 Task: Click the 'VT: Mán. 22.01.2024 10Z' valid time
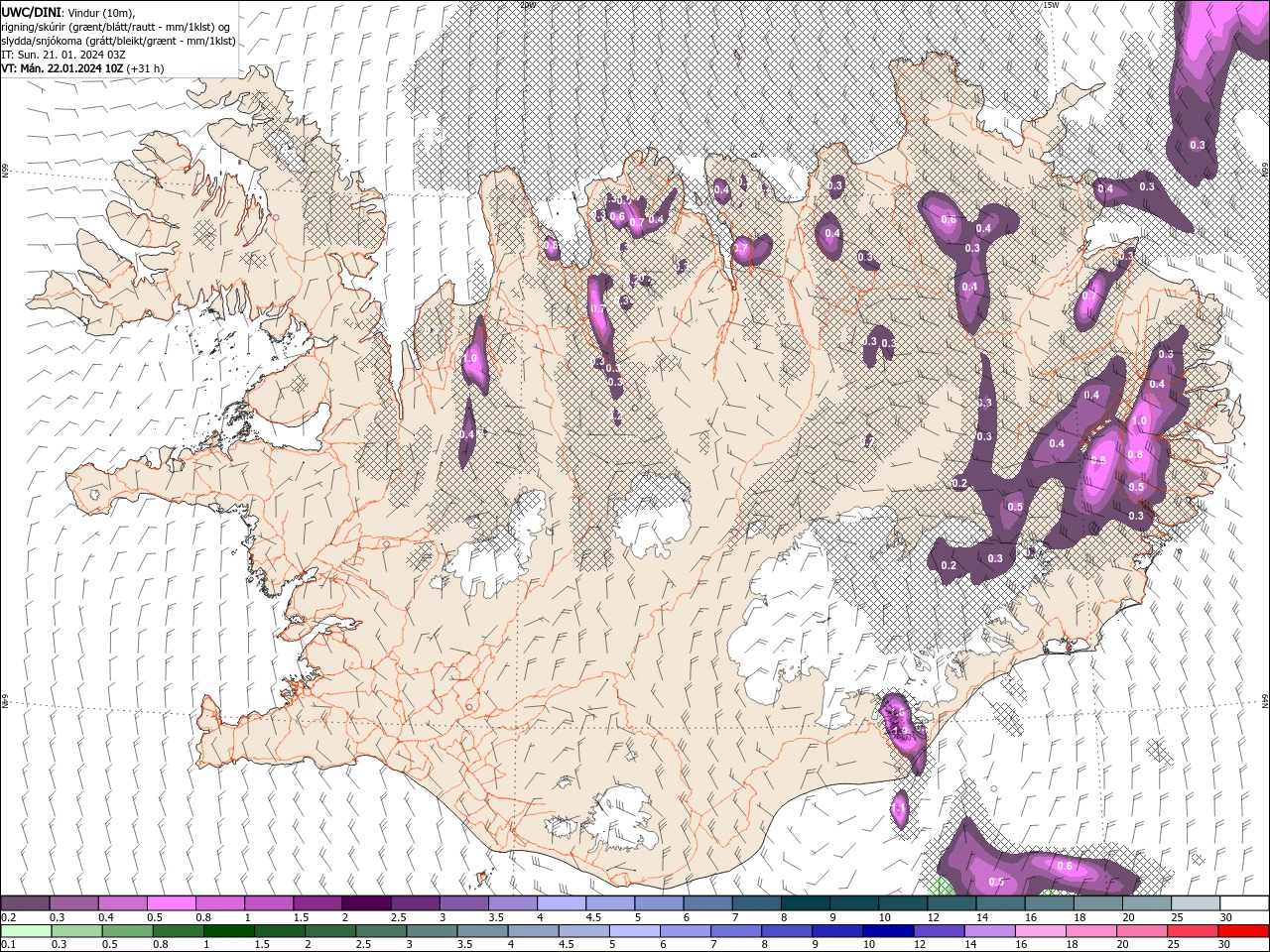click(63, 68)
